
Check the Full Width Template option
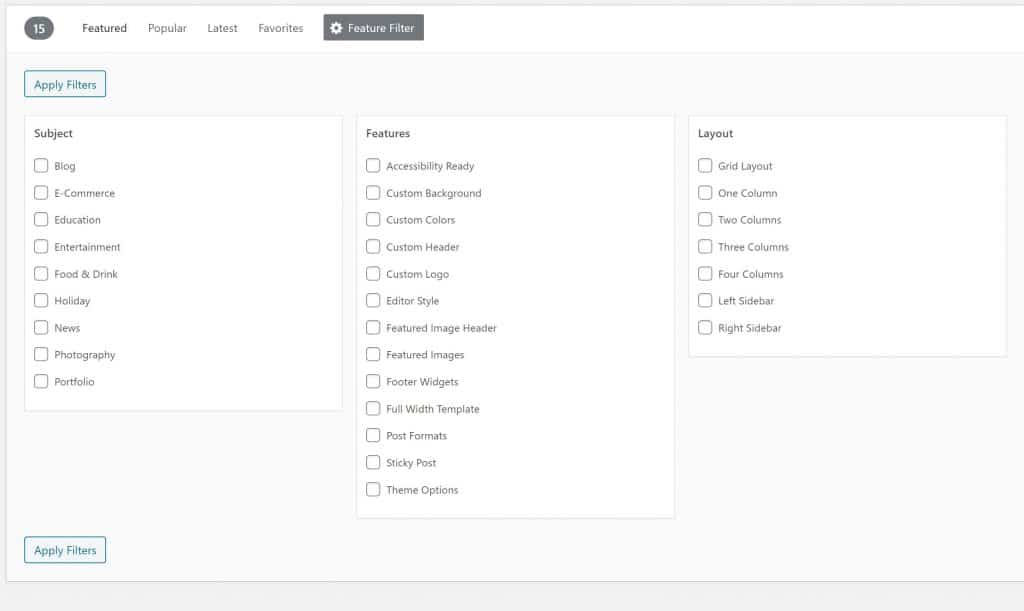(373, 408)
